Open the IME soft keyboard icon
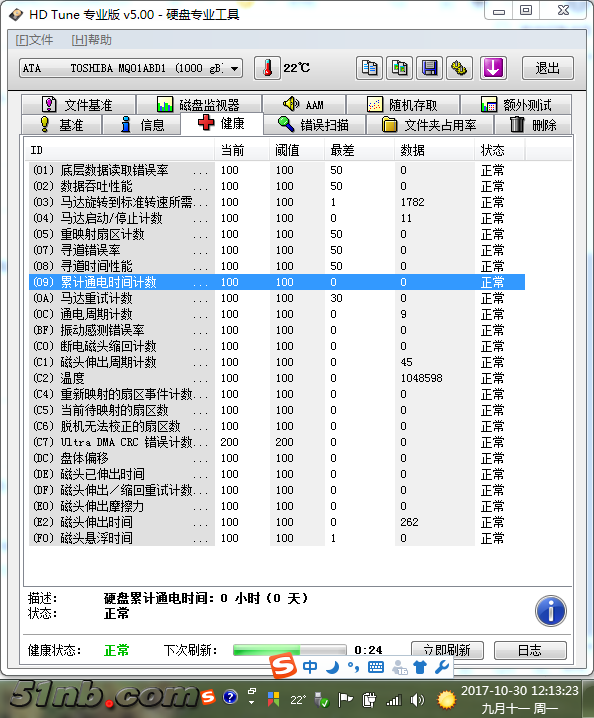The image size is (594, 718). [x=376, y=667]
